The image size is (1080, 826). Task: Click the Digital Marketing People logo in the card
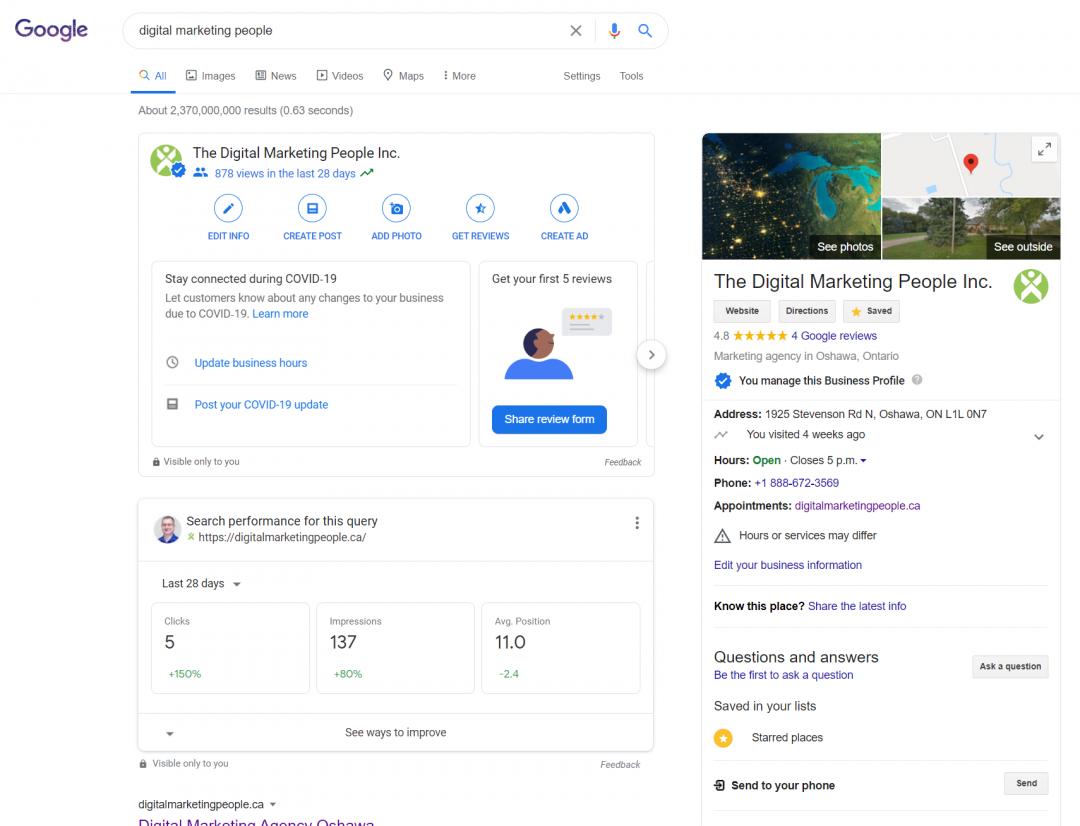click(x=167, y=161)
